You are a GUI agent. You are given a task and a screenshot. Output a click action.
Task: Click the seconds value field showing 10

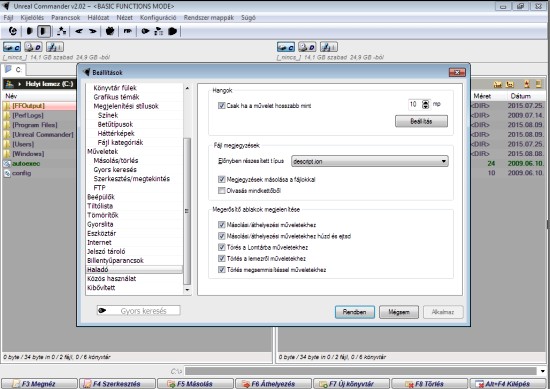(415, 104)
